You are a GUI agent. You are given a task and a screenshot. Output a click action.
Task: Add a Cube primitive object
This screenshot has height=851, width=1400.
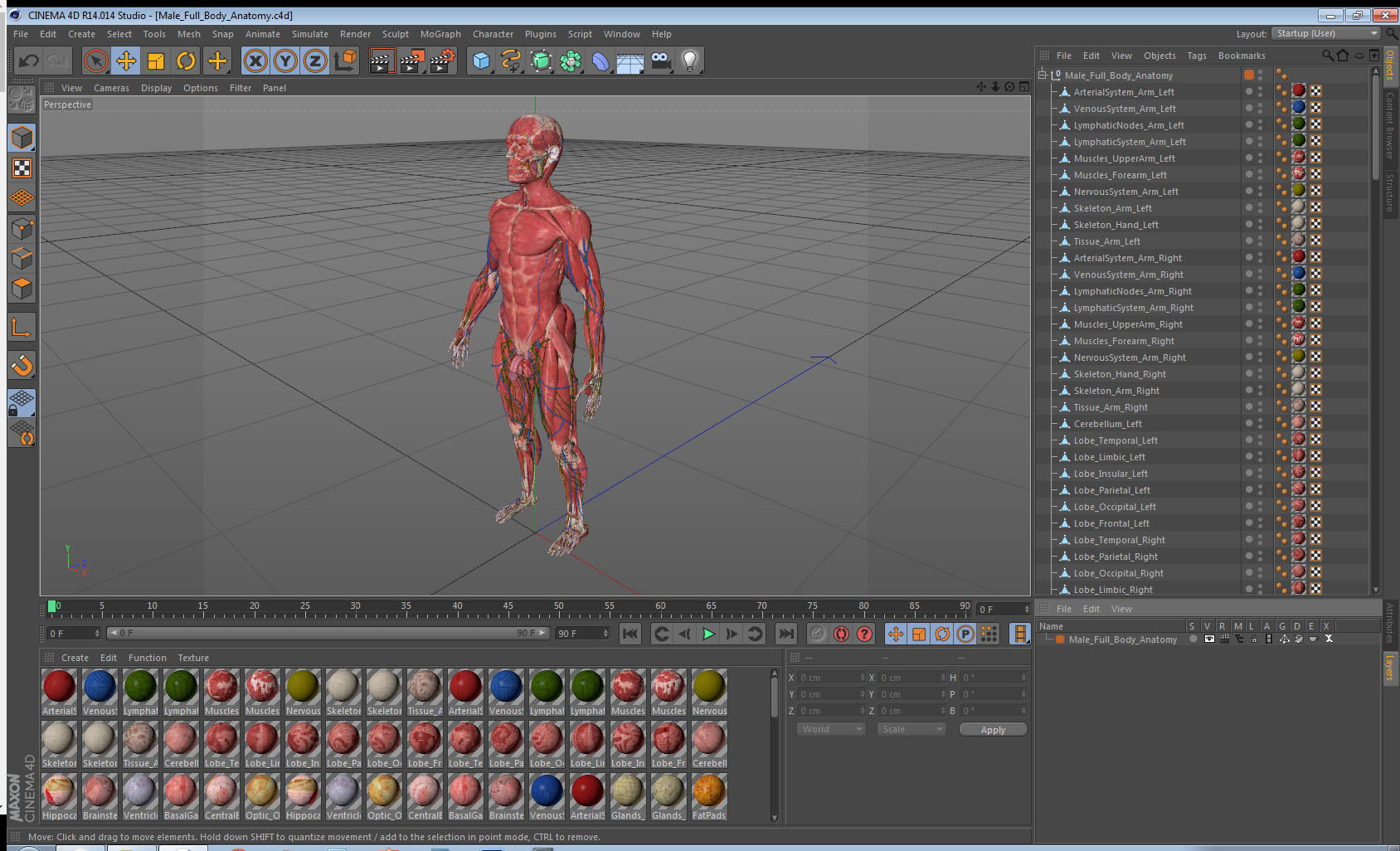coord(482,61)
